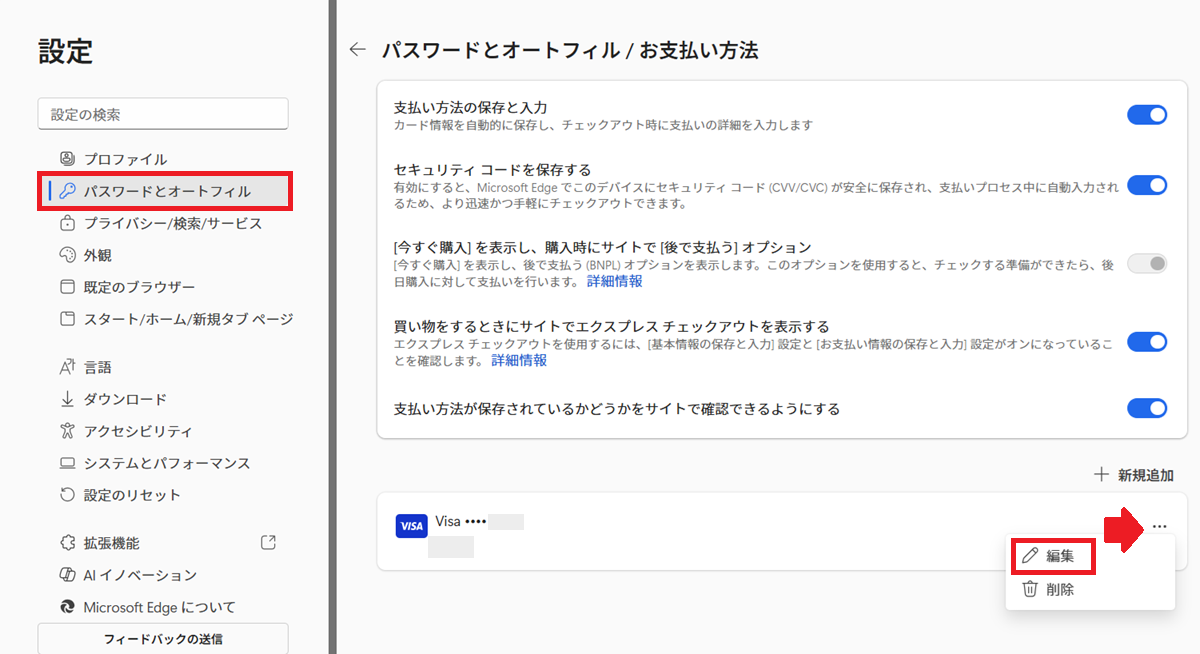The height and width of the screenshot is (654, 1200).
Task: Open the ellipsis menu on the Visa card
Action: tap(1160, 525)
